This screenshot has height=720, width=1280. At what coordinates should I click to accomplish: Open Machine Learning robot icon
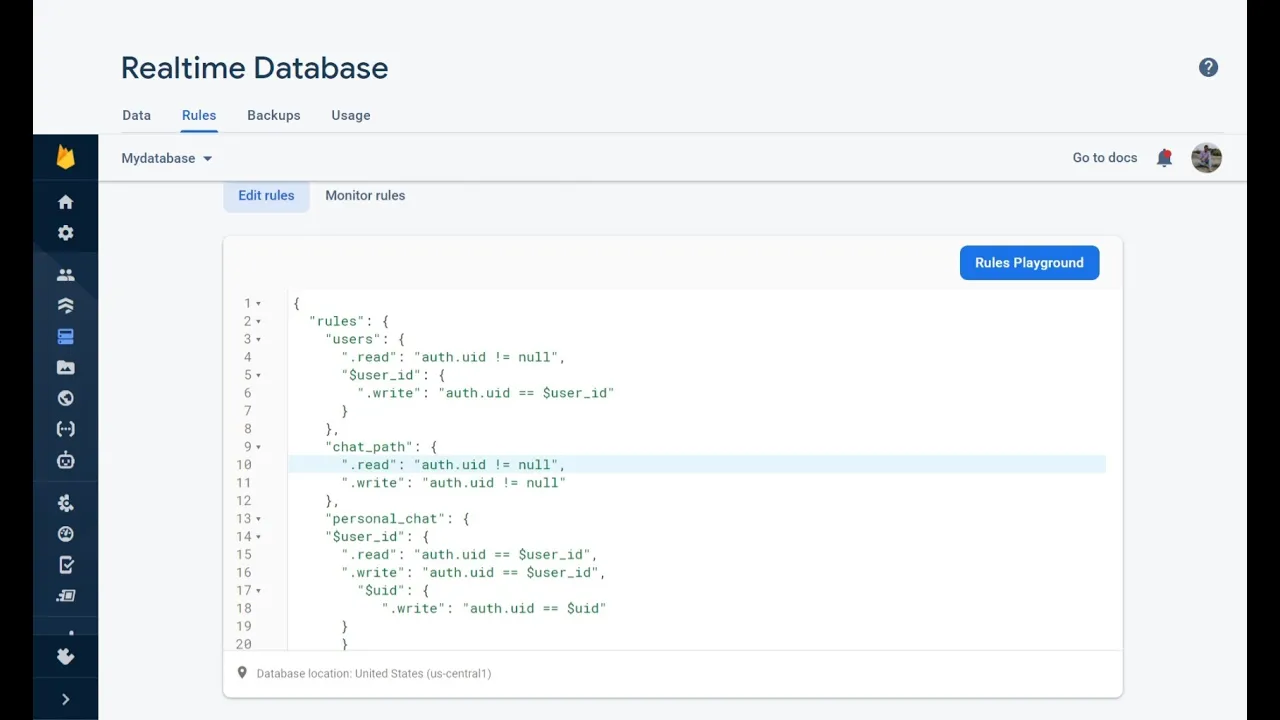tap(66, 461)
